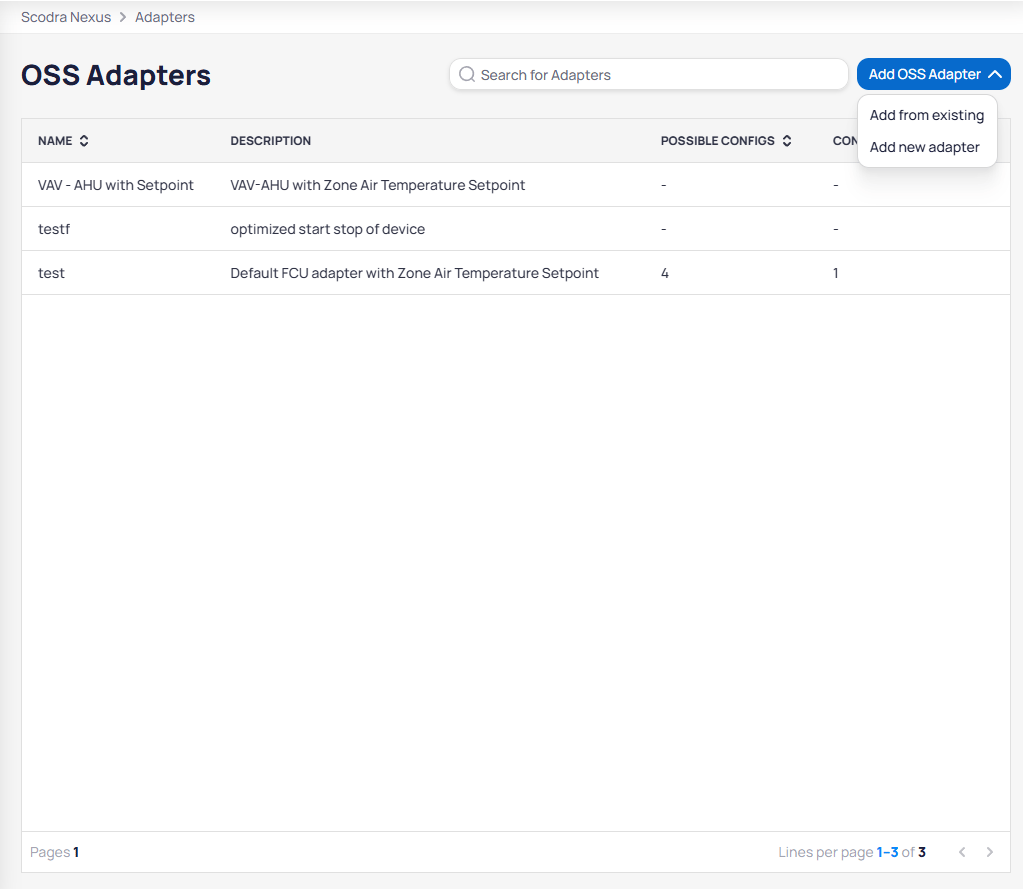Sort table by Name column arrows

[84, 141]
